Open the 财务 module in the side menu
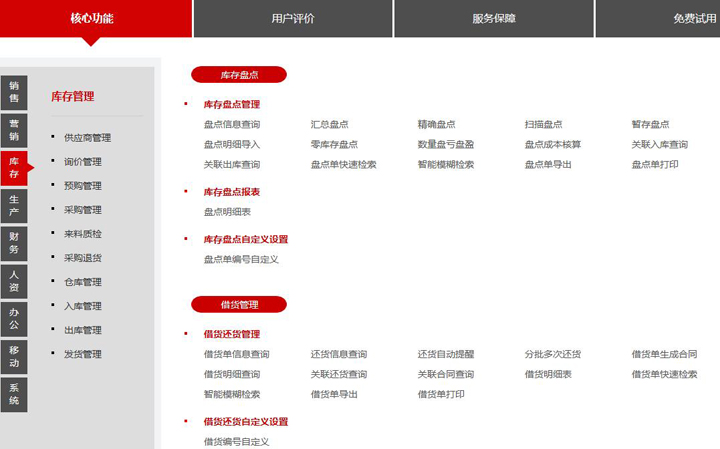720x449 pixels. (14, 243)
